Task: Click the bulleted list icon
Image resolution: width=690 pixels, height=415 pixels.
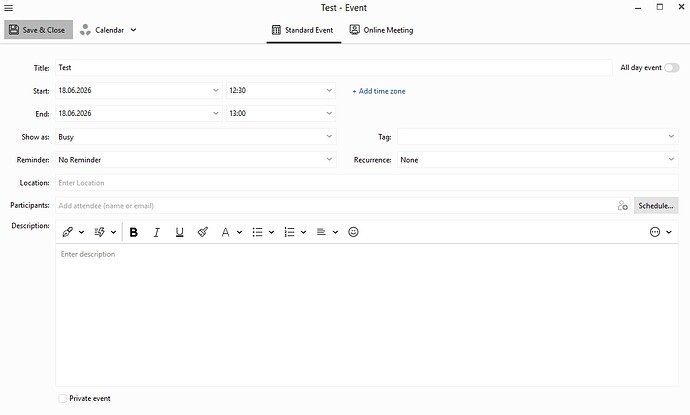Action: [x=257, y=232]
